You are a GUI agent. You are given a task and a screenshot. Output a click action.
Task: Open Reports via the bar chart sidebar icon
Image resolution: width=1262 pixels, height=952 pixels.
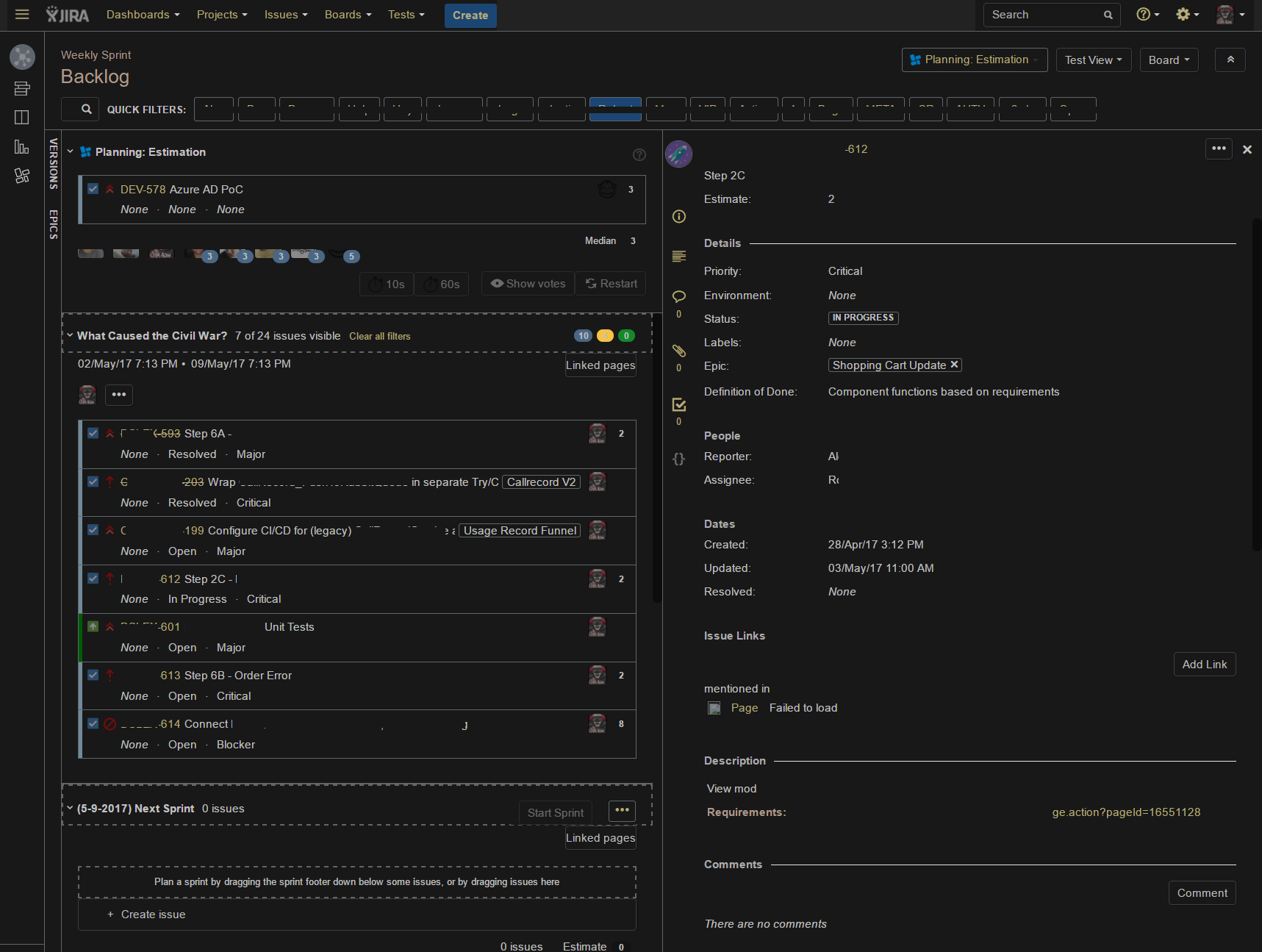tap(22, 147)
